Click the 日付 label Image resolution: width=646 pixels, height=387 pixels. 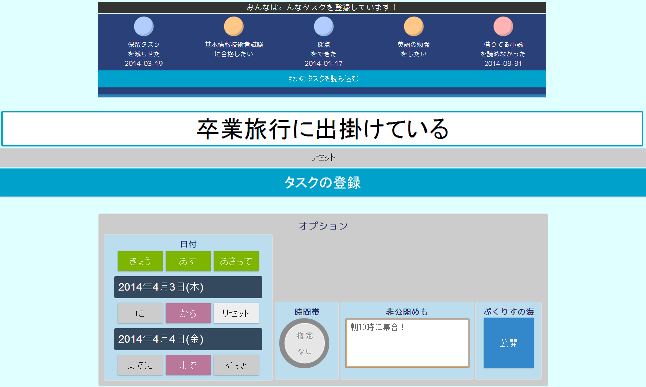click(188, 244)
